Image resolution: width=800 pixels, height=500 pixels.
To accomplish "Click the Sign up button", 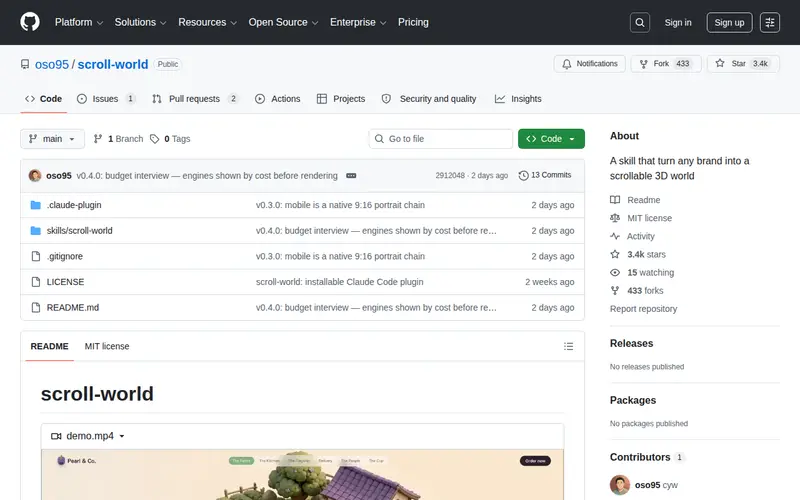I will click(729, 22).
